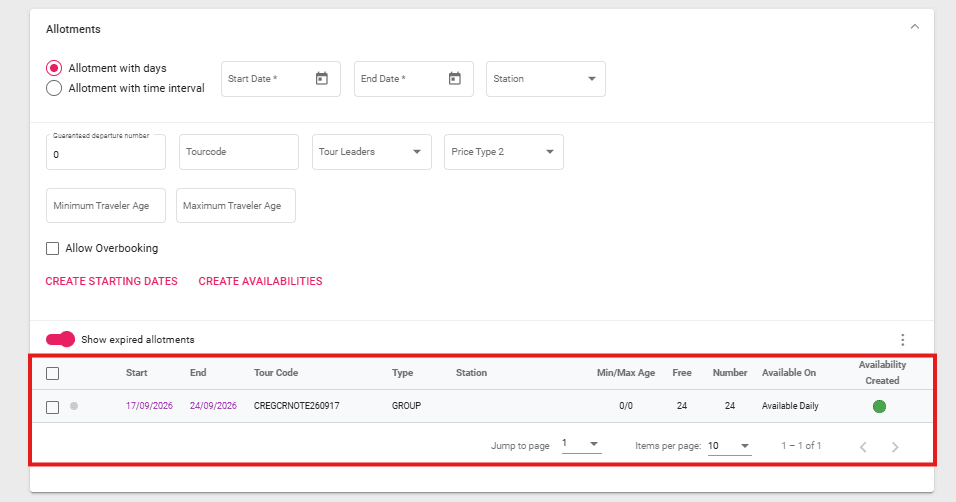The image size is (956, 502).
Task: Click CREATE STARTING DATES button
Action: (x=111, y=281)
